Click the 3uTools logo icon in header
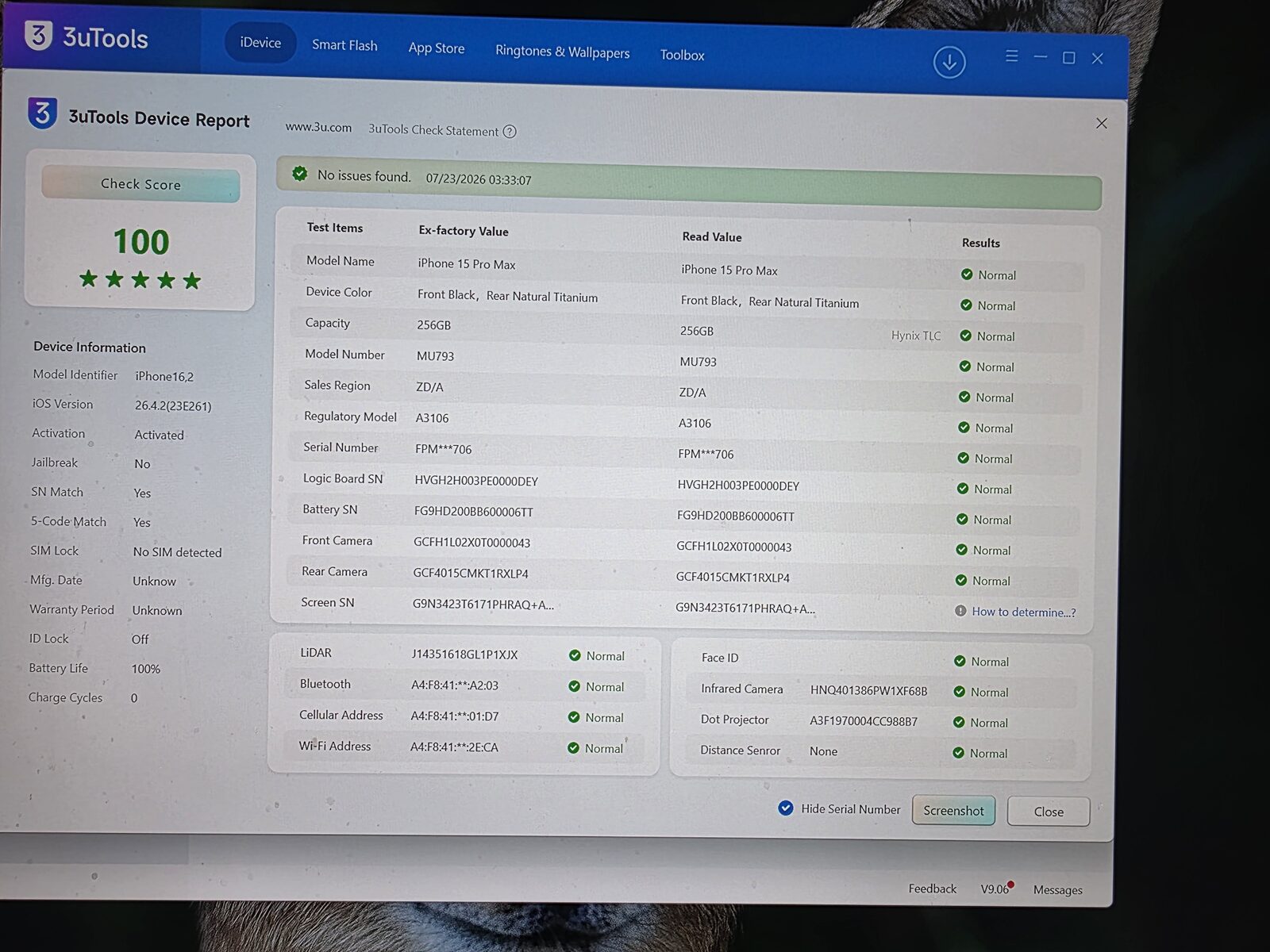 coord(38,34)
